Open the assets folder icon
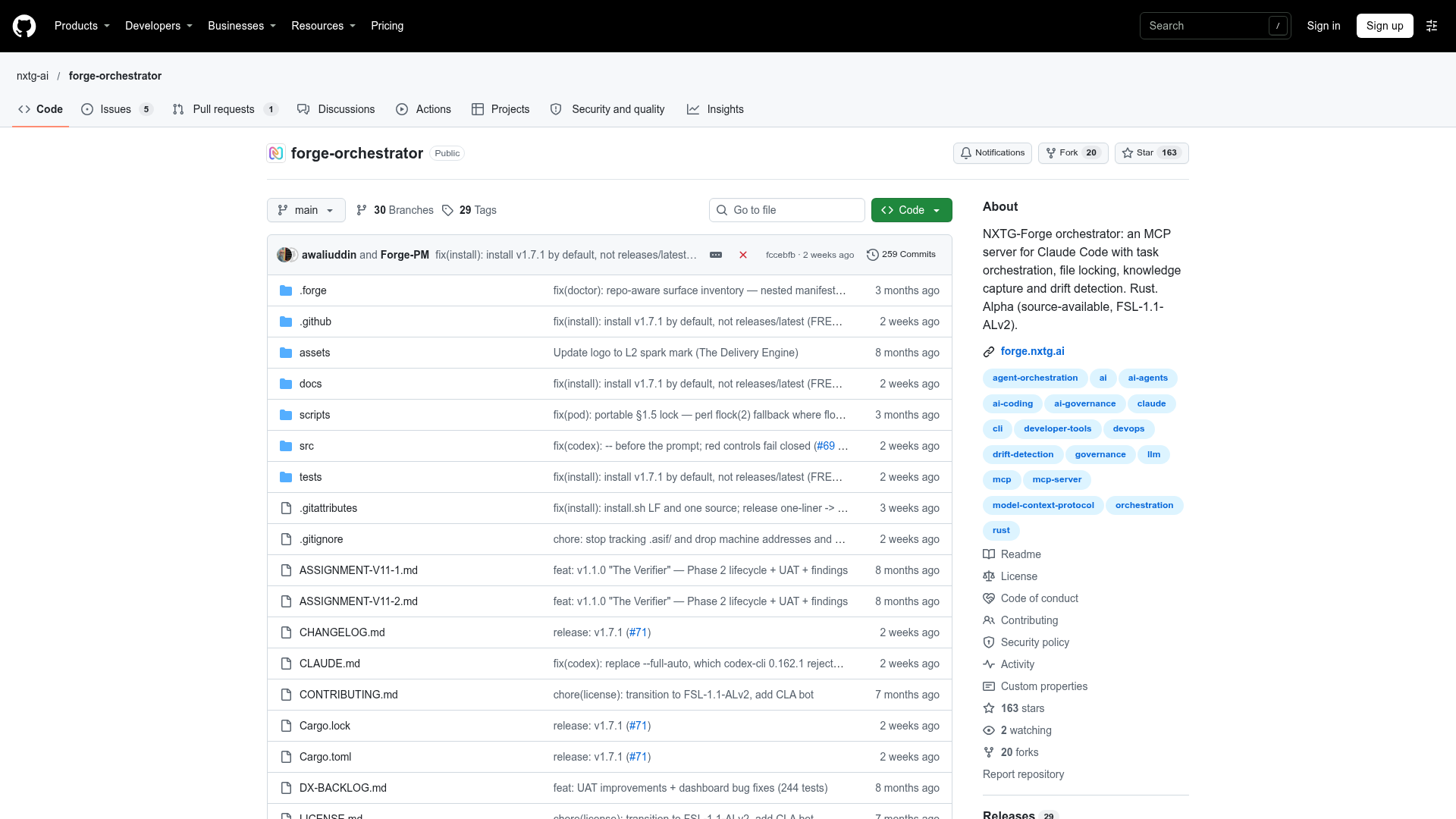 (x=286, y=353)
